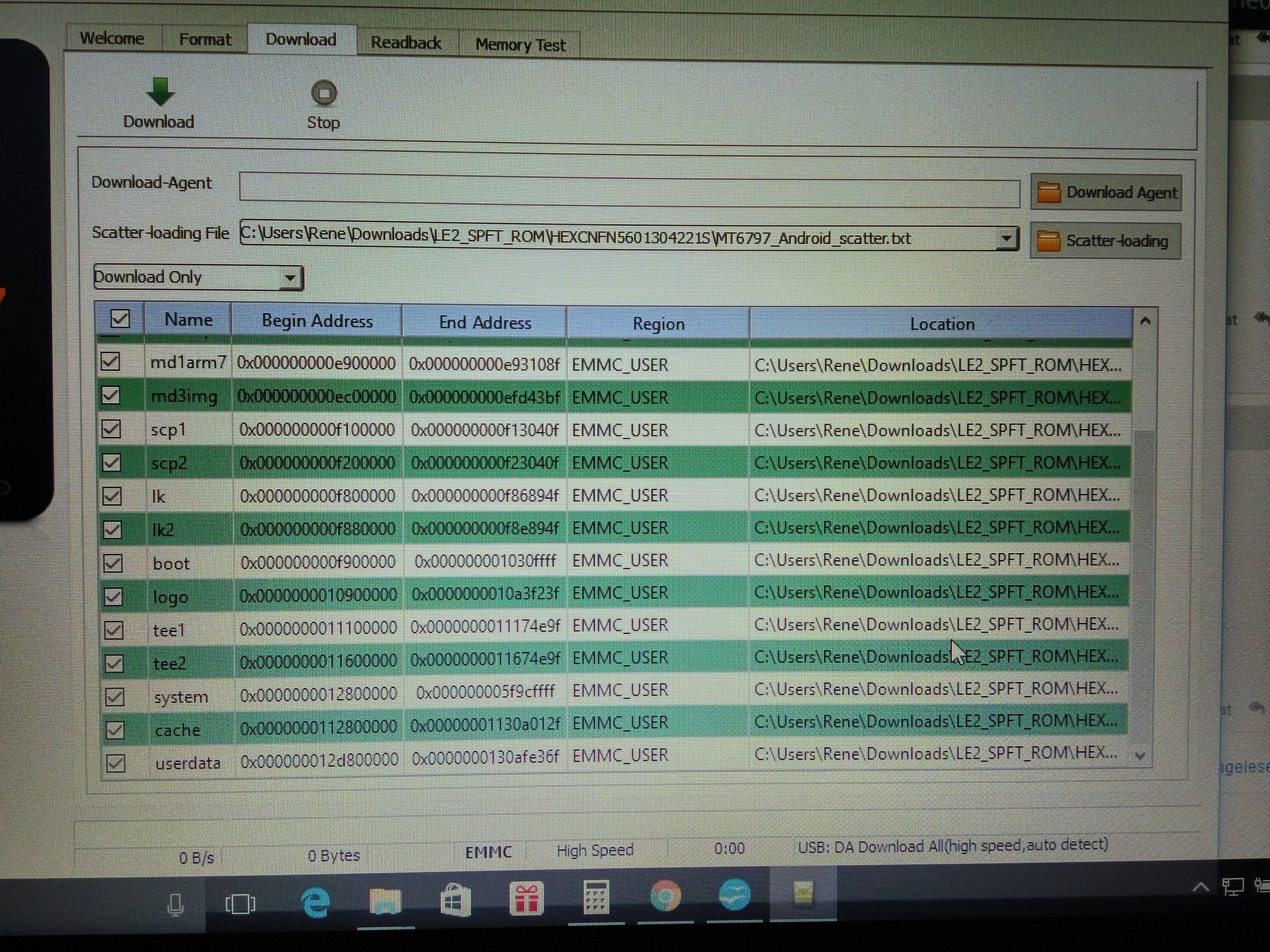Open Google Chrome from the taskbar
Screen dimensions: 1270x952
pos(665,896)
